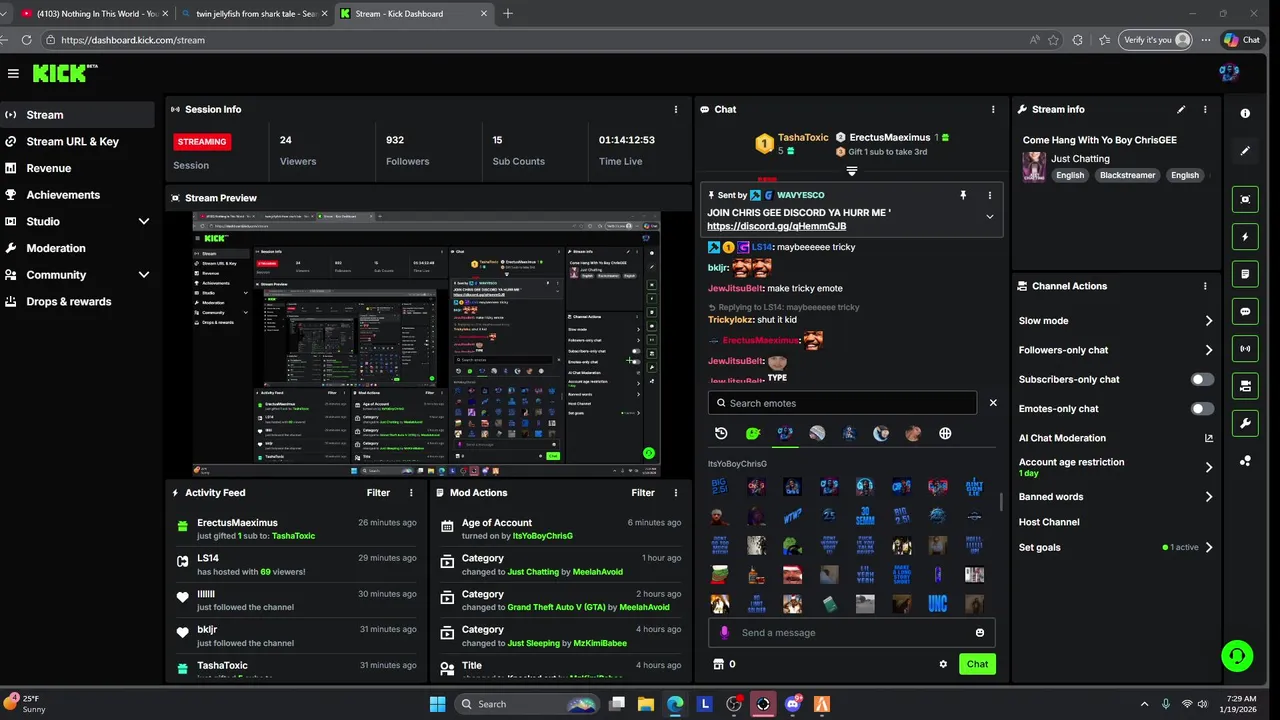The width and height of the screenshot is (1280, 720).
Task: Open Account age restriction options arrow
Action: (1208, 467)
